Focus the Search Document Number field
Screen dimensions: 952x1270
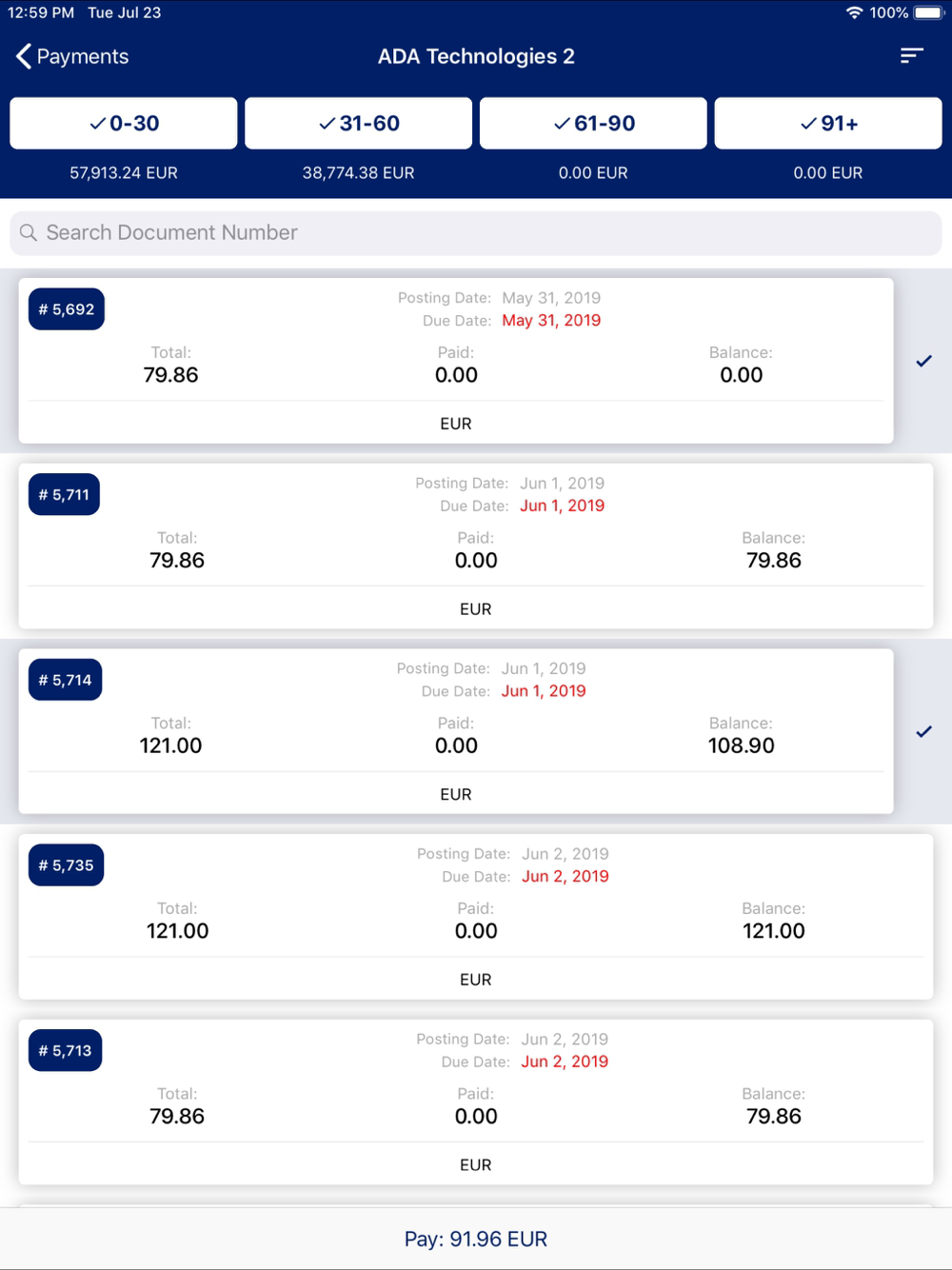476,233
